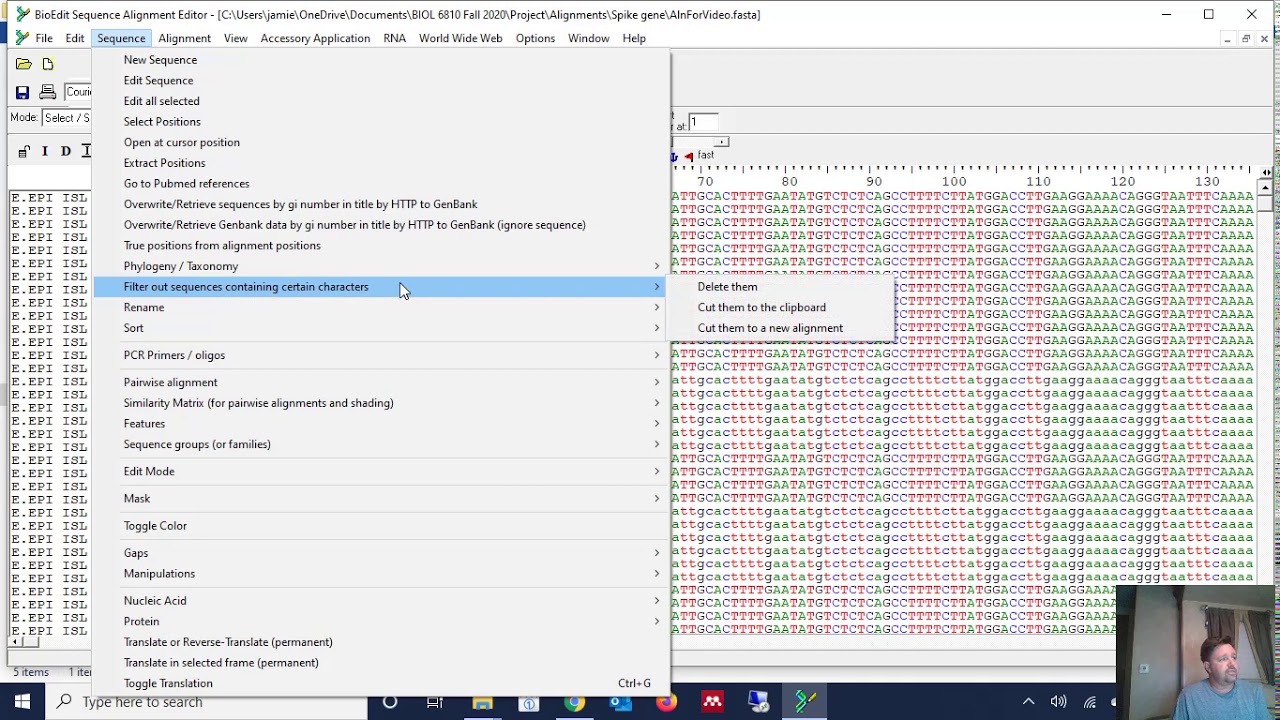Click Toggle Color menu entry
Image resolution: width=1280 pixels, height=720 pixels.
381,526
